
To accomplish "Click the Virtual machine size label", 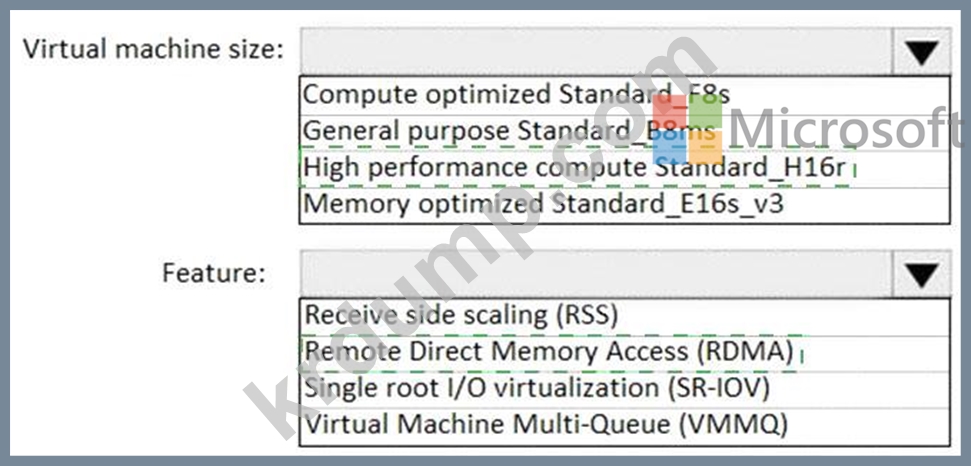I will [x=153, y=50].
